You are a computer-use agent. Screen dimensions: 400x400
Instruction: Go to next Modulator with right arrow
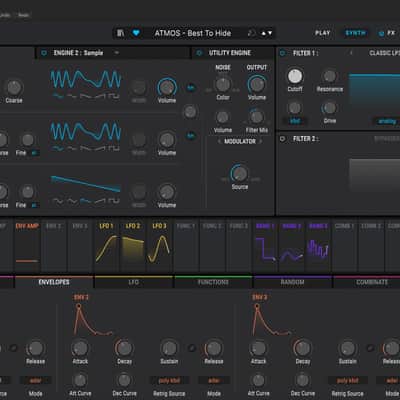pos(261,142)
